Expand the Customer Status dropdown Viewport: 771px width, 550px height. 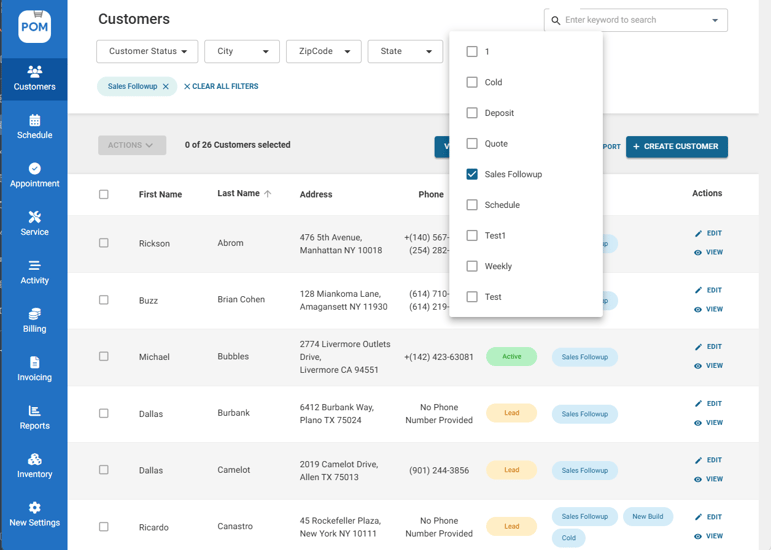click(147, 51)
